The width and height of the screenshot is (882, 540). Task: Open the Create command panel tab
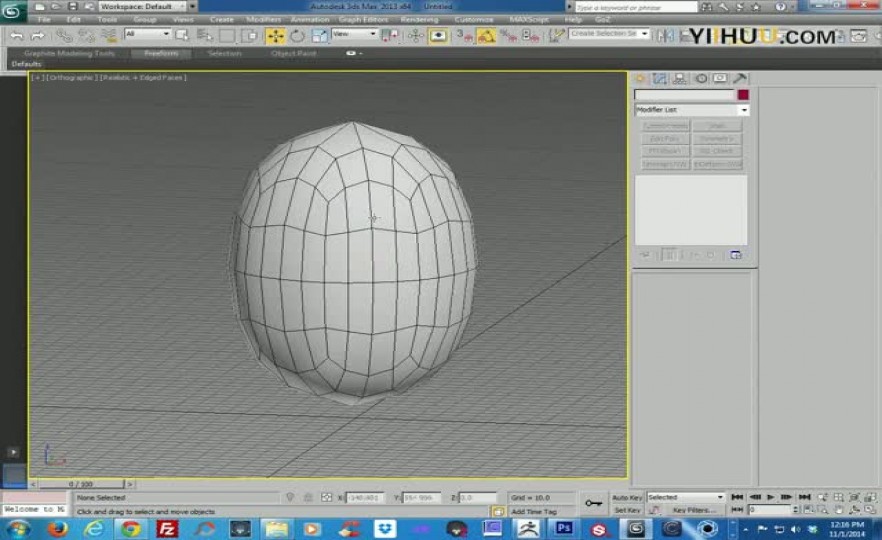(640, 79)
